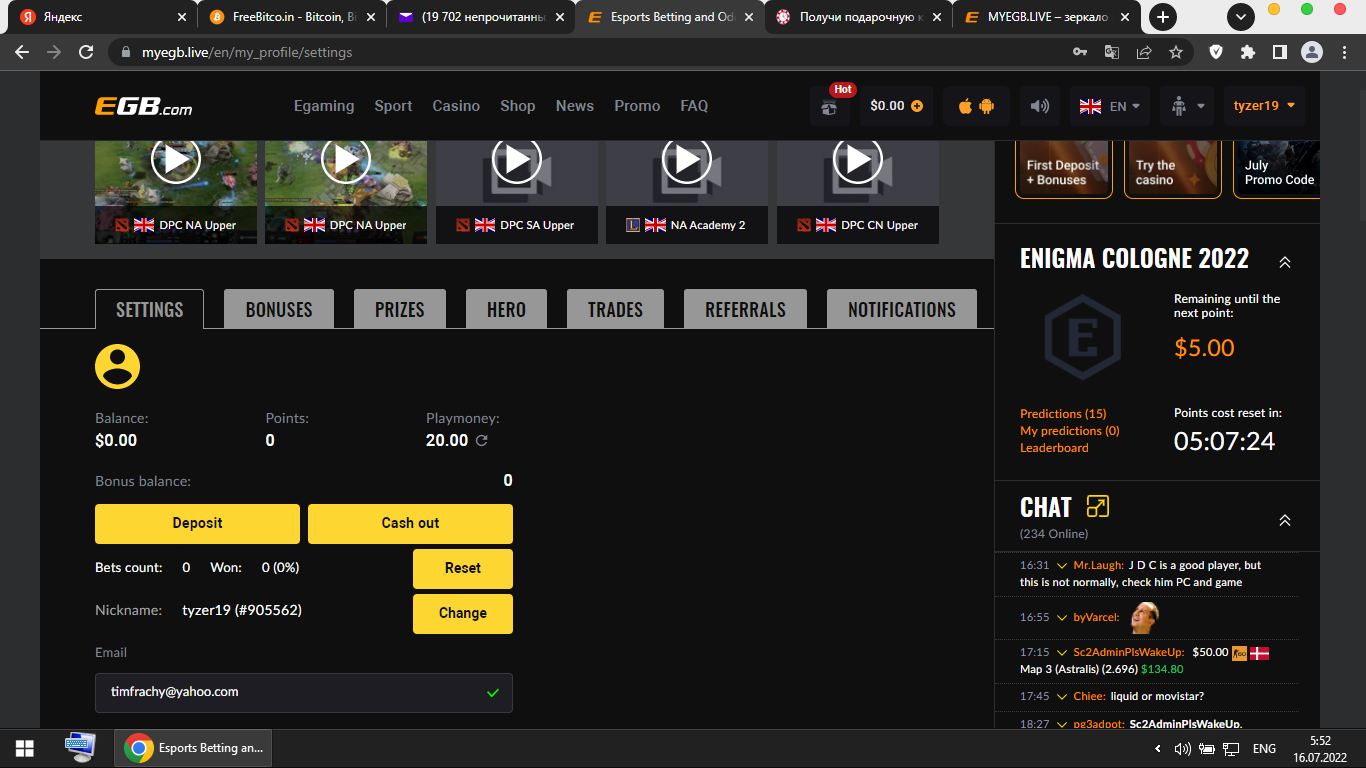Screen dimensions: 1366x768
Task: Open the taskbar volume control
Action: click(x=1183, y=748)
